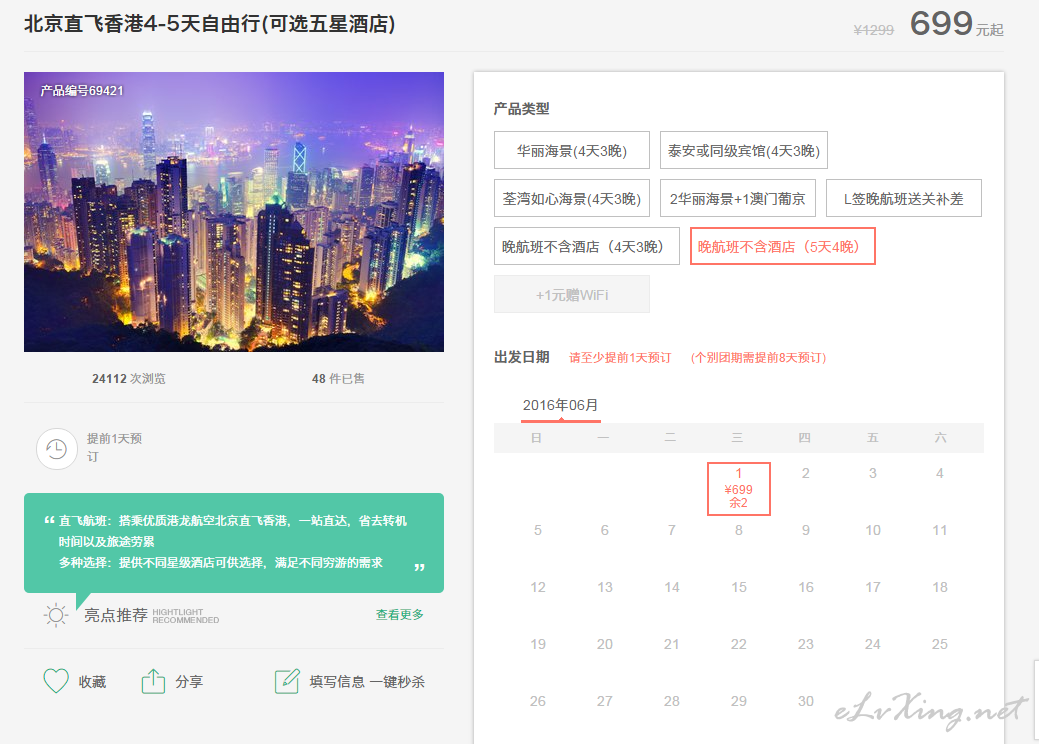Screen dimensions: 1039x744
Task: Click calendar date 10
Action: coord(873,530)
